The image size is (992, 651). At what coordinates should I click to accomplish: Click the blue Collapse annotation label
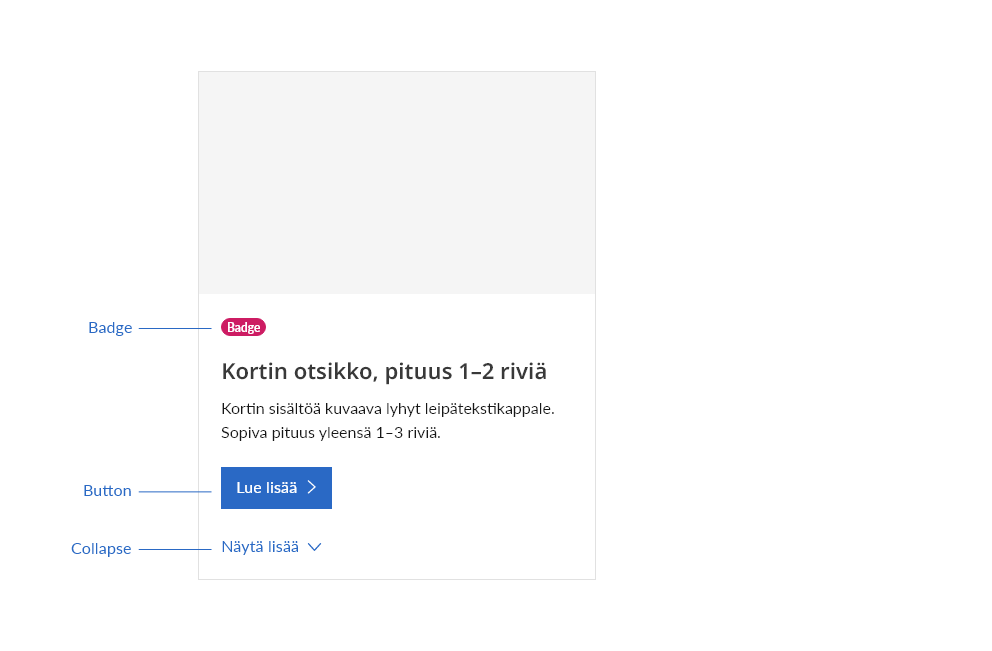click(101, 549)
